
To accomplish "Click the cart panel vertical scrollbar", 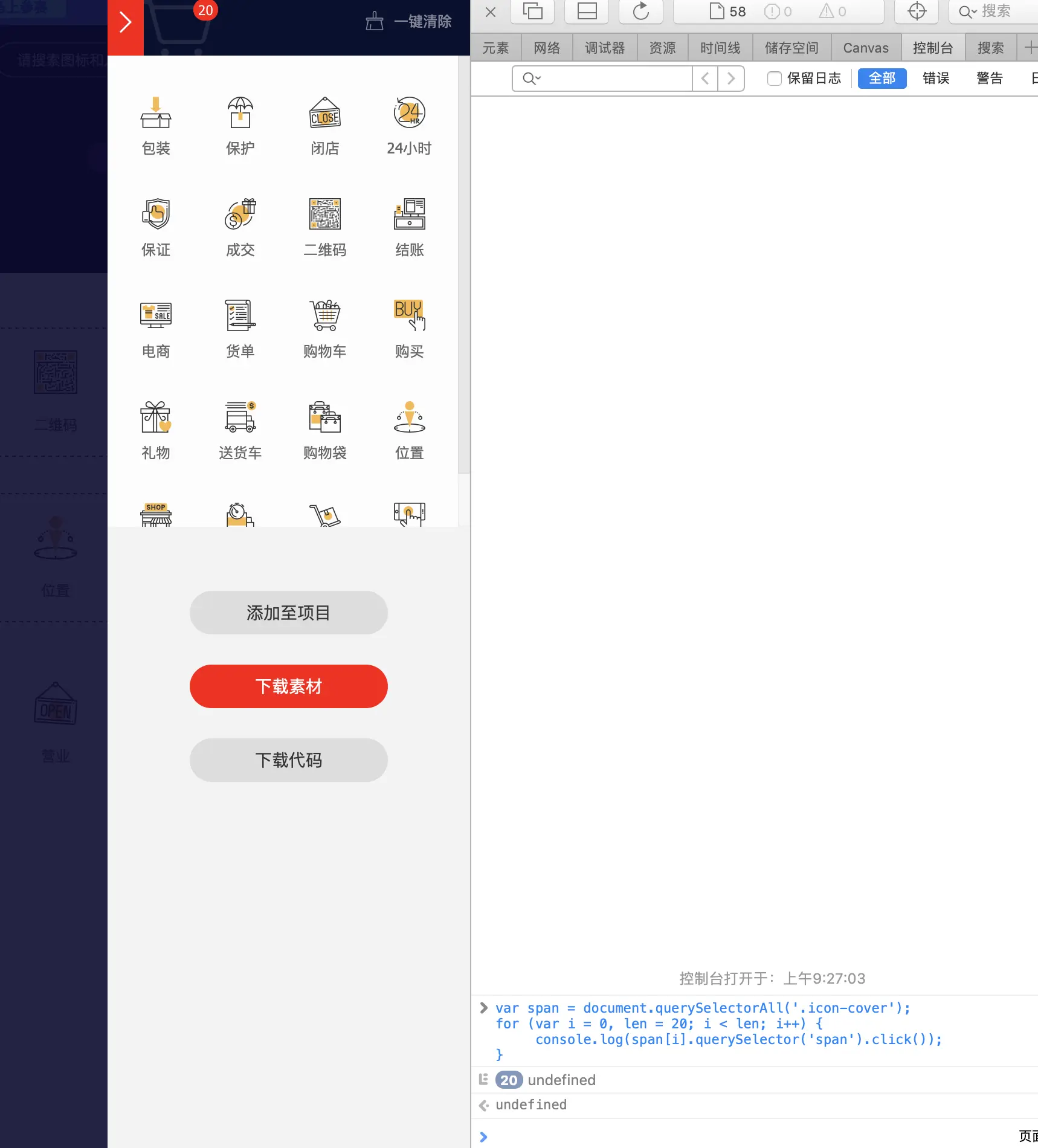I will 464,266.
